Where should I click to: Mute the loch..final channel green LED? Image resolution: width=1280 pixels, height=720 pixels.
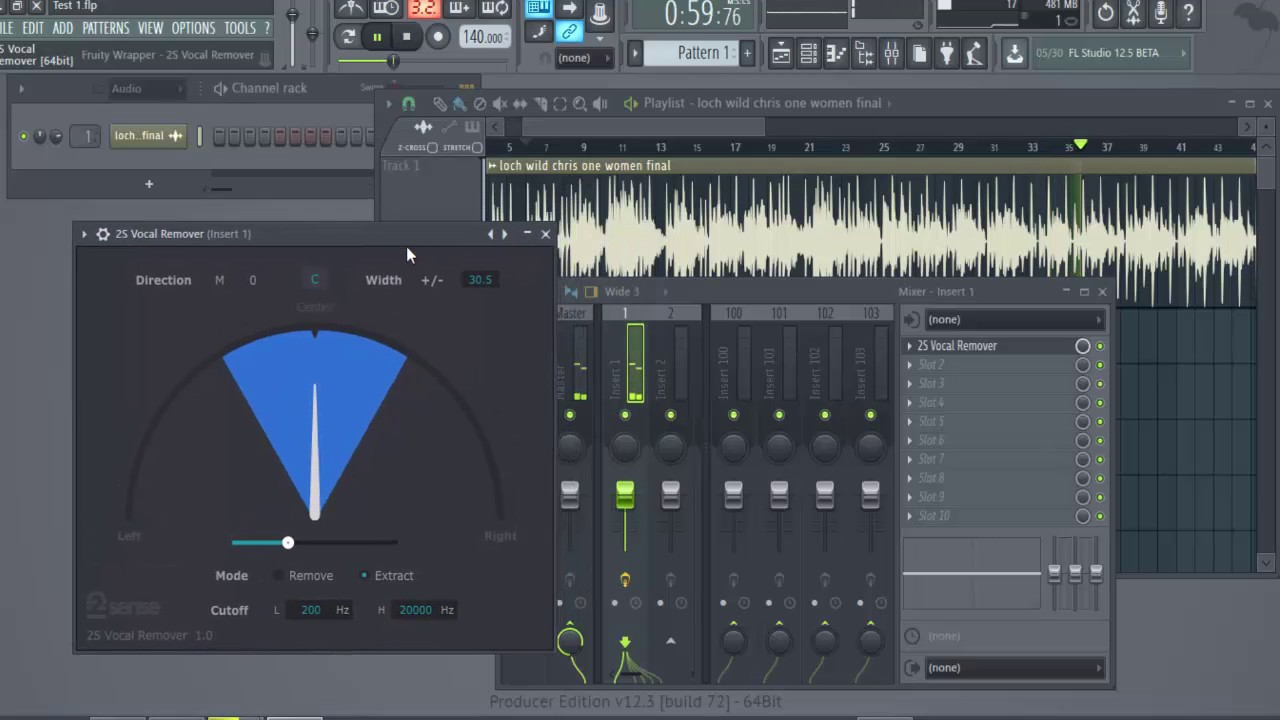tap(23, 136)
